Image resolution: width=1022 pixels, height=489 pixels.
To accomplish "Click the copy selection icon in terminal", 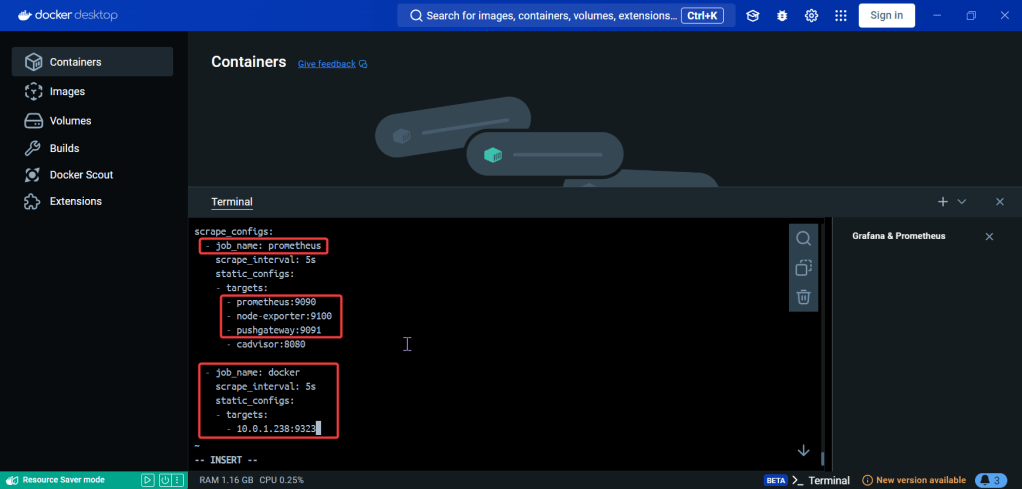I will [803, 268].
